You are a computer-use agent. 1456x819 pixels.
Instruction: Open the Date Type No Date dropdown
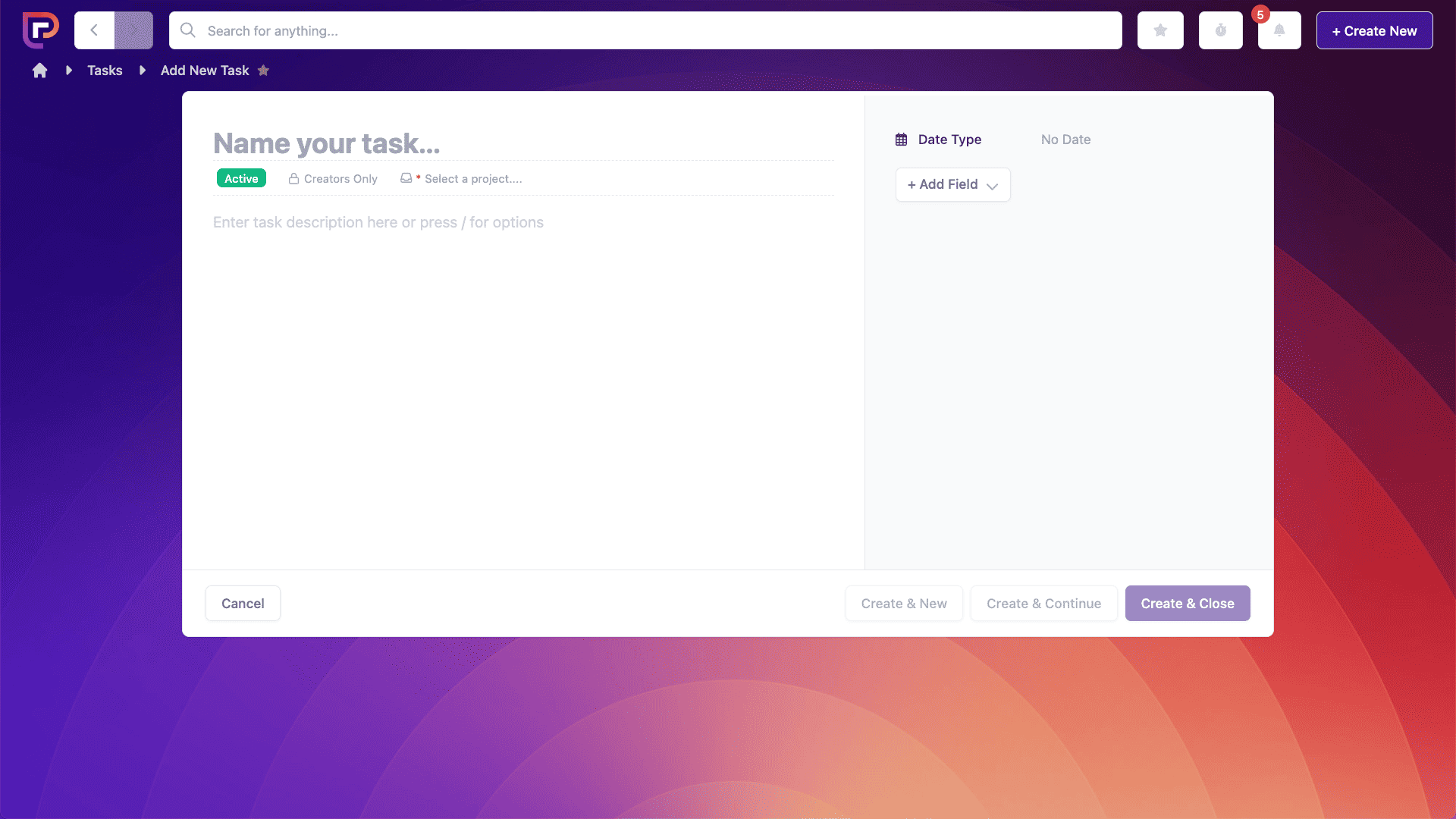[1066, 139]
